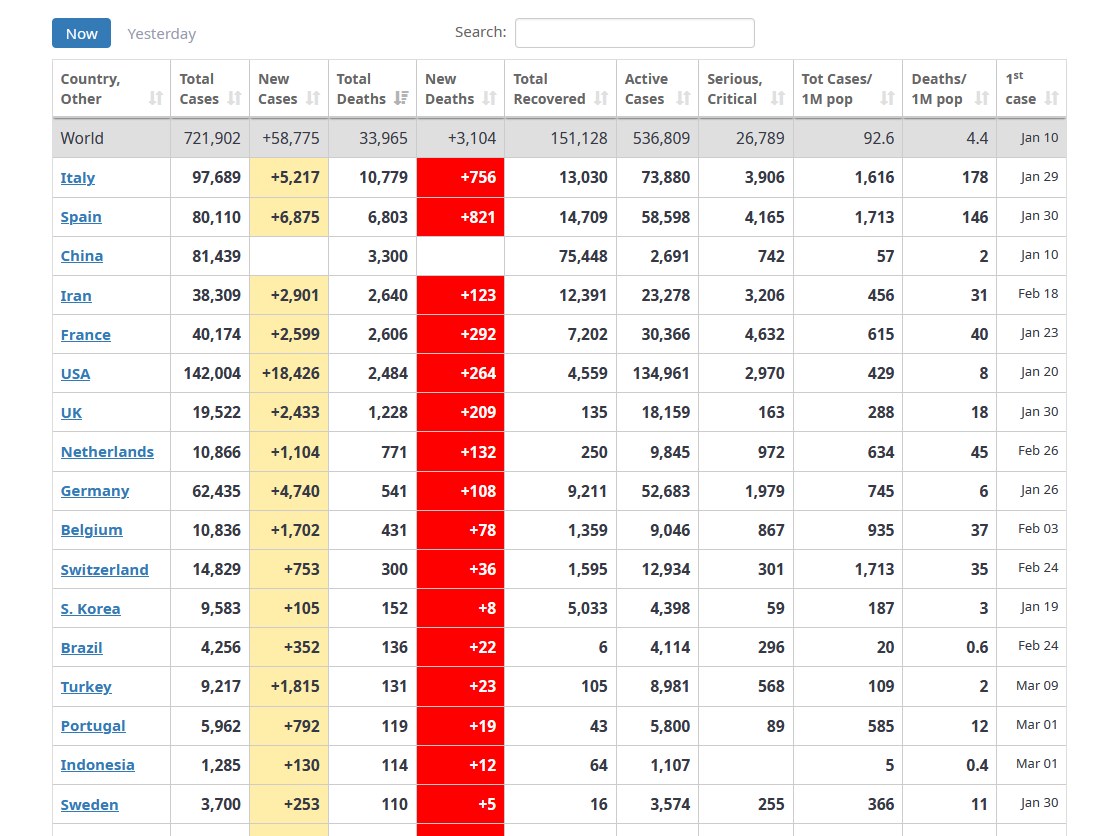Image resolution: width=1115 pixels, height=836 pixels.
Task: Follow the Netherlands country link
Action: coord(107,452)
